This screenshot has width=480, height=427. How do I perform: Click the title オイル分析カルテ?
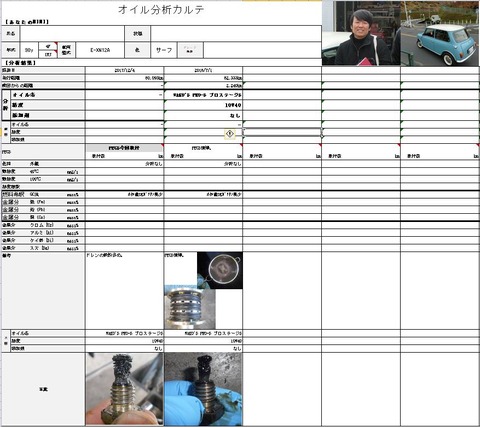tap(161, 10)
